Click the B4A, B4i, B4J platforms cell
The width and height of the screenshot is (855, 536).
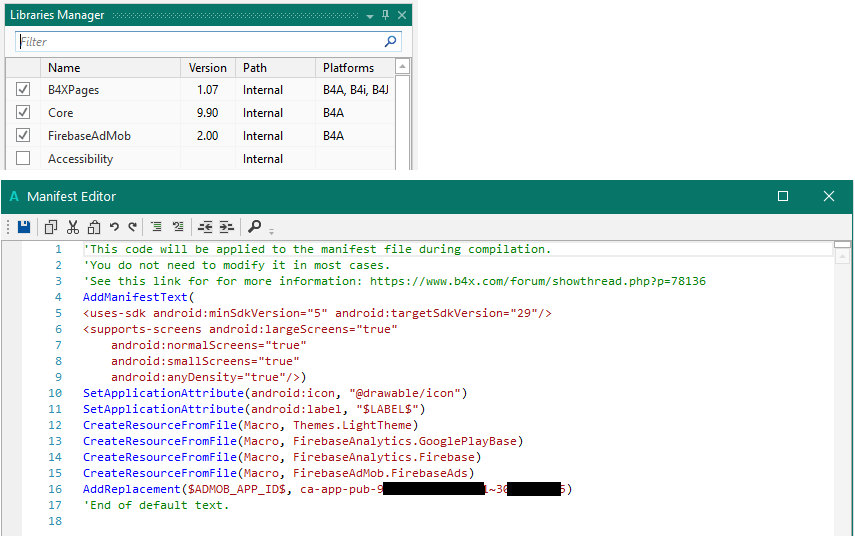[356, 90]
